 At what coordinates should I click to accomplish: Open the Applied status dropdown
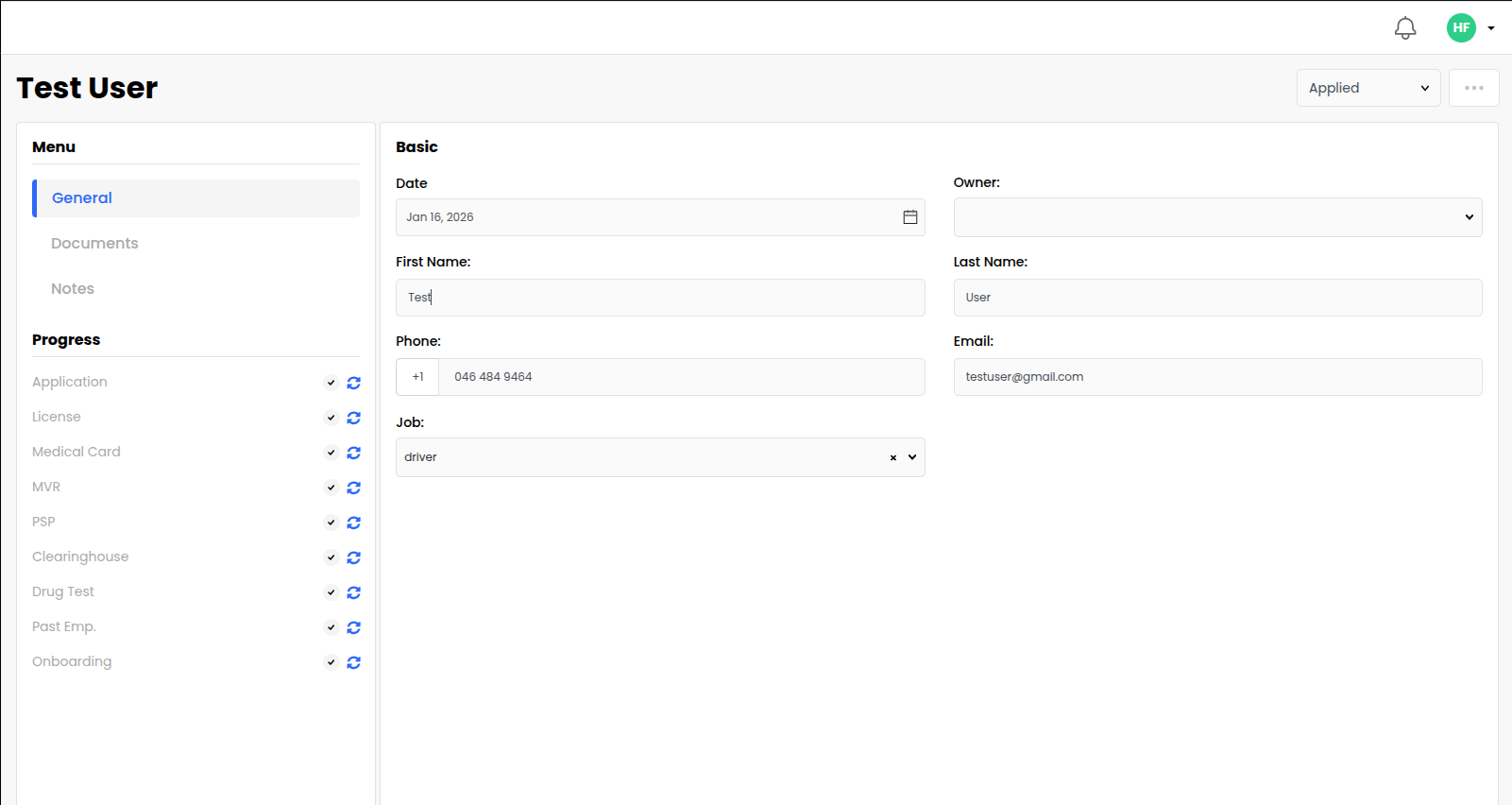pos(1368,88)
